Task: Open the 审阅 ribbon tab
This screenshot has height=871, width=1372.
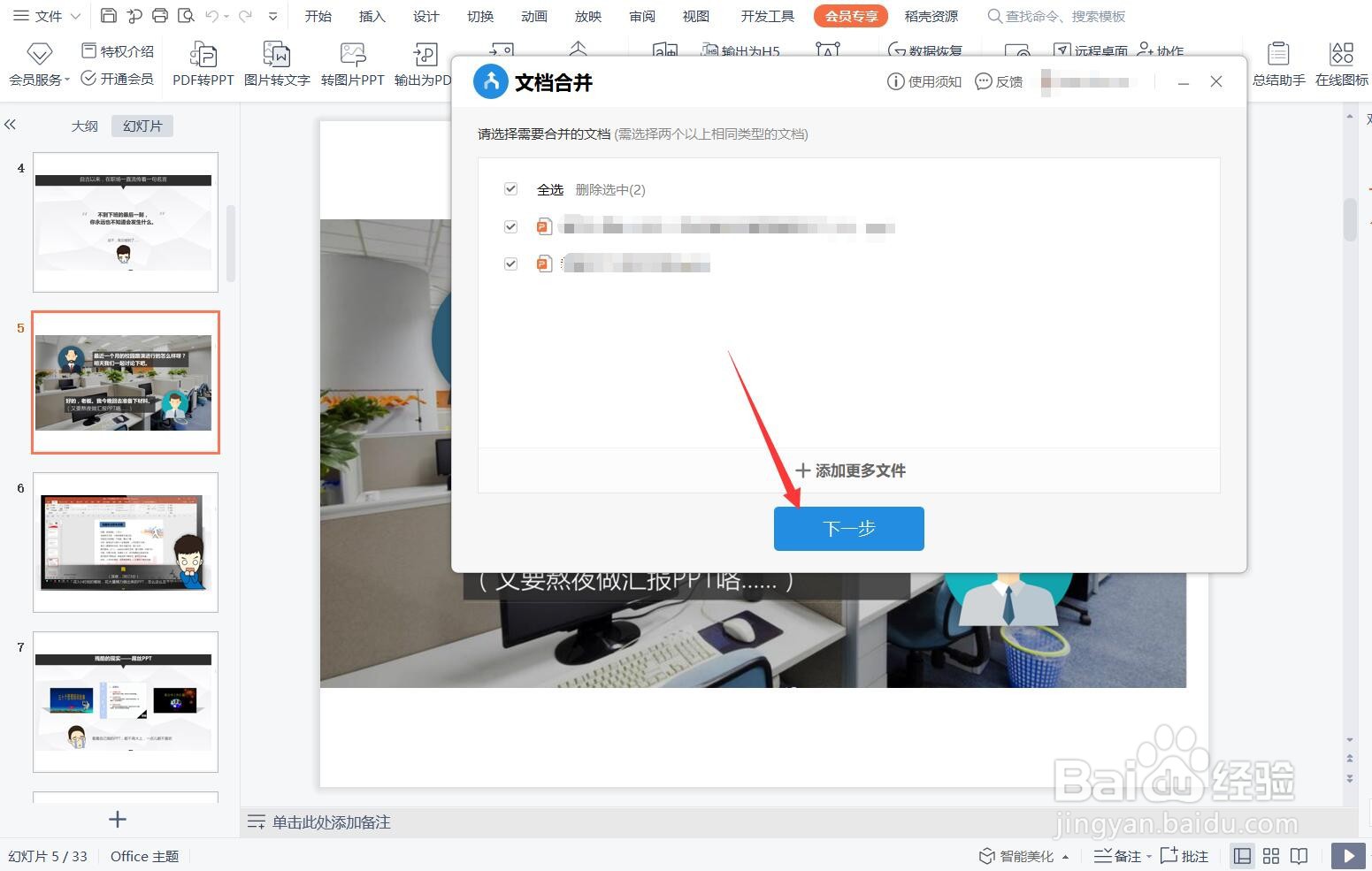Action: [x=642, y=16]
